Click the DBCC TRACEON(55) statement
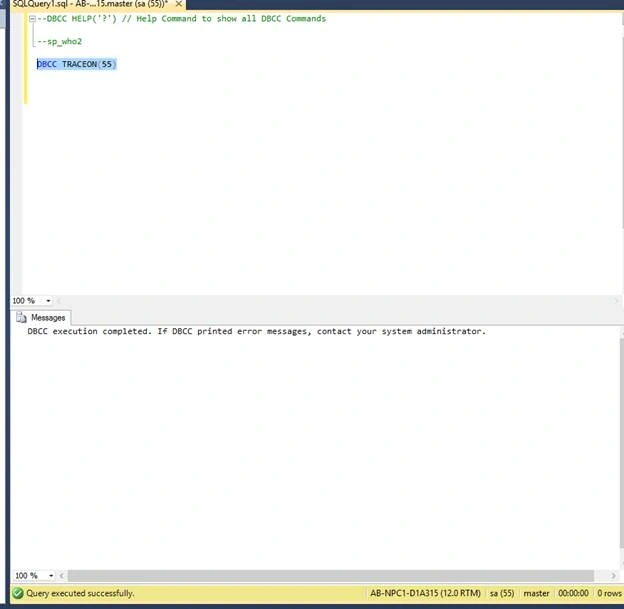 pos(76,64)
